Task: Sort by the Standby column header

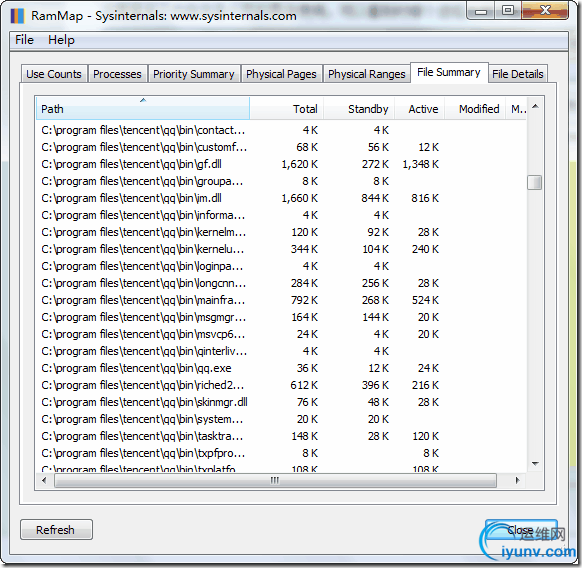Action: [x=359, y=108]
